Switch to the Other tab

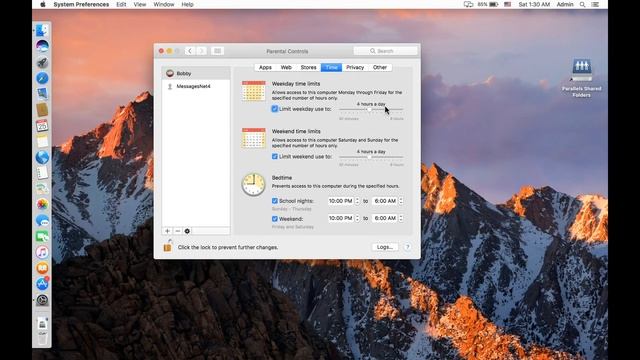pos(380,67)
